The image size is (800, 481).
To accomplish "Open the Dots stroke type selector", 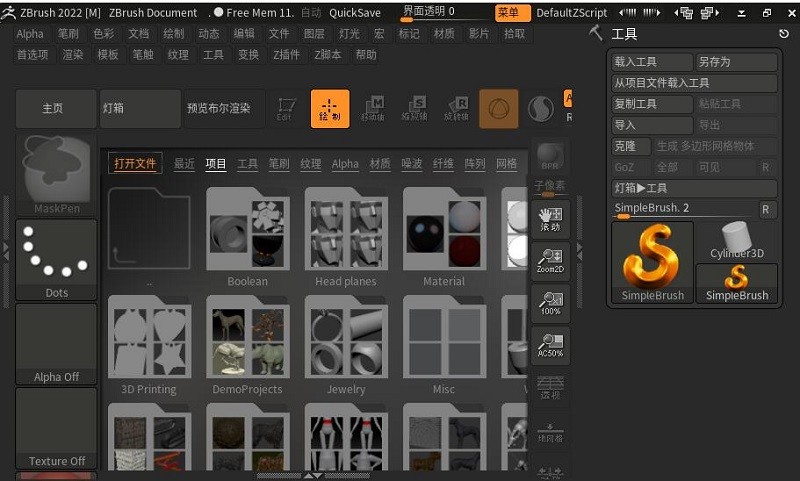I will tap(56, 260).
